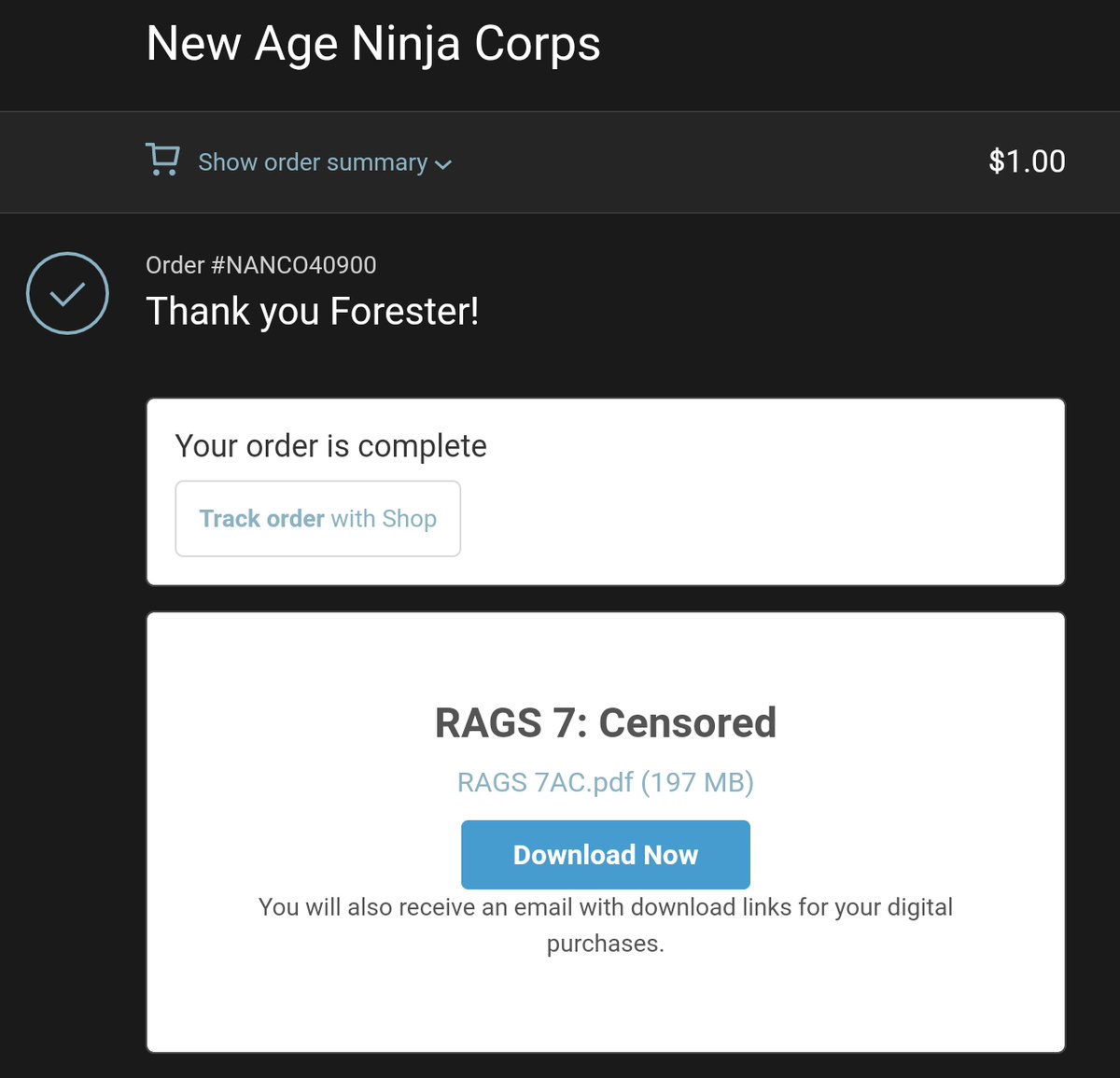Click the 197 MB file size text
This screenshot has height=1078, width=1120.
click(697, 782)
